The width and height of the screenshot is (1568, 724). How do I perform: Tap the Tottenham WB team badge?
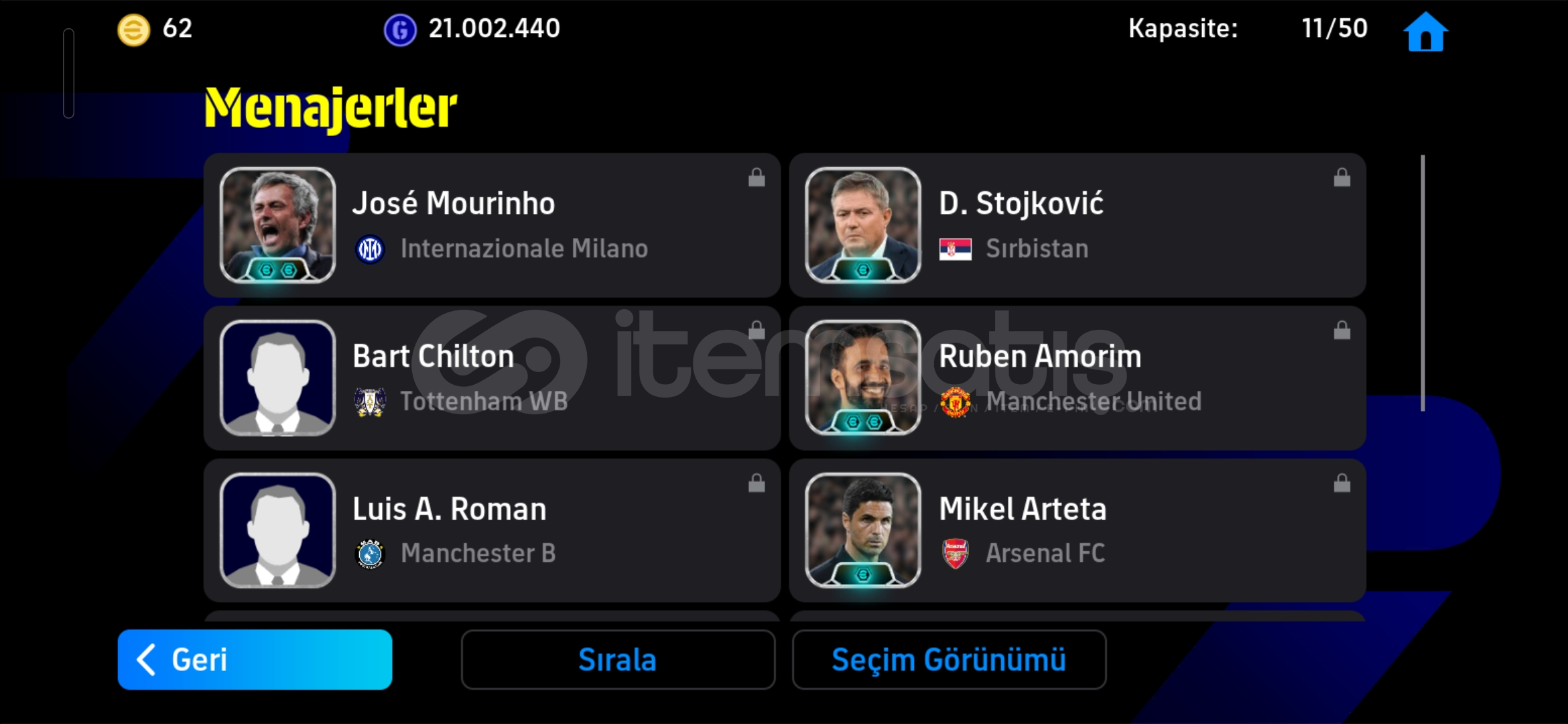tap(370, 402)
